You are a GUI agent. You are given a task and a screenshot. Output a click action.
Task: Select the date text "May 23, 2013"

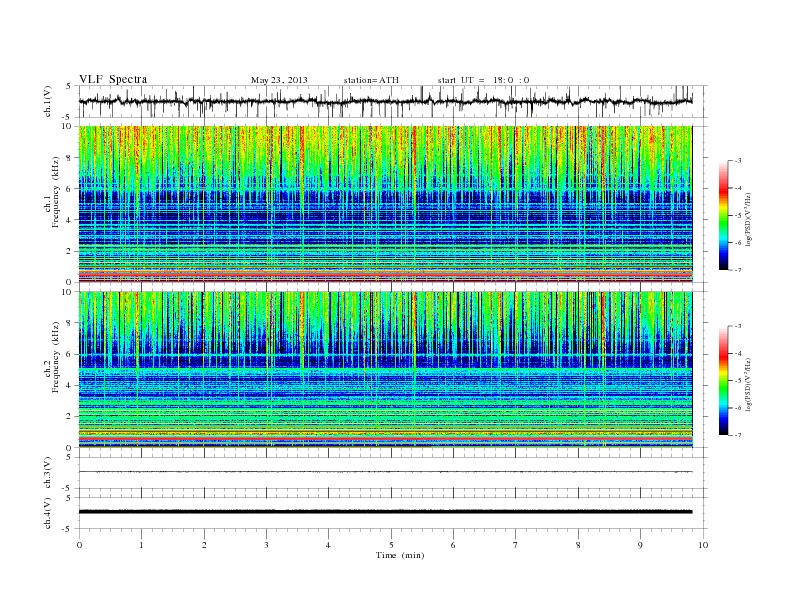(279, 80)
